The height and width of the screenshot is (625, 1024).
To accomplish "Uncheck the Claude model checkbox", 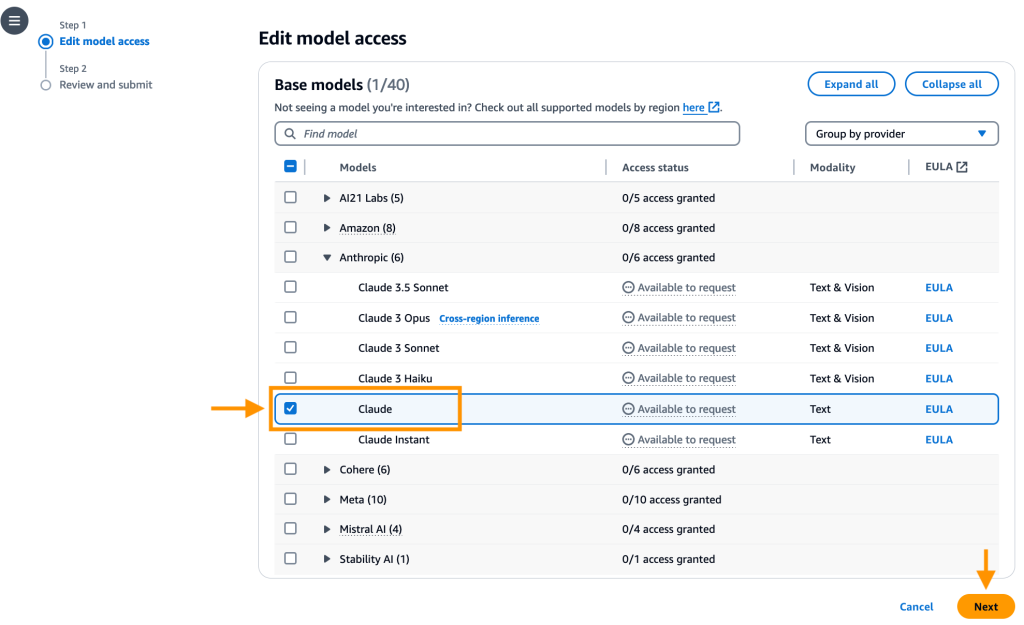I will pos(291,408).
